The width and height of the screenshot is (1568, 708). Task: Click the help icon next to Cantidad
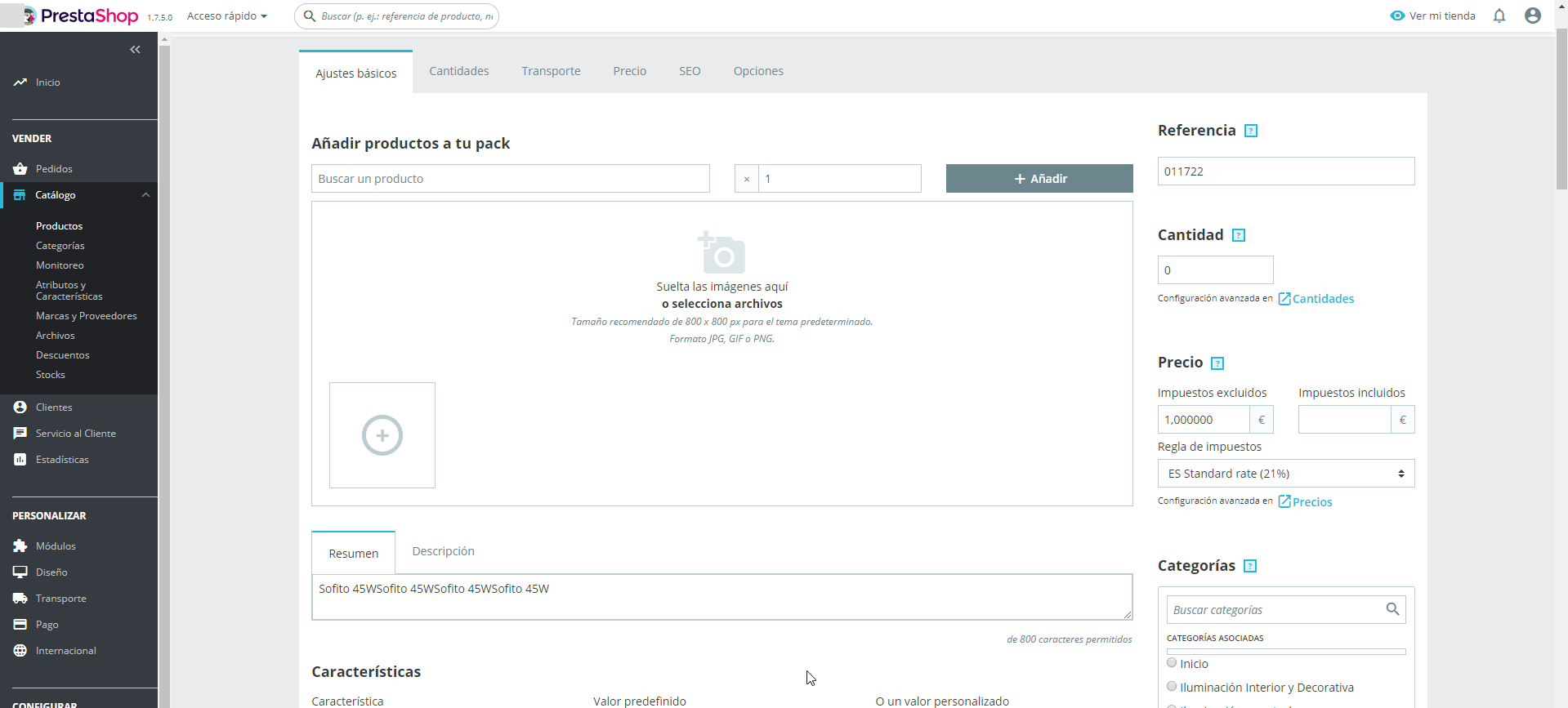coord(1239,235)
